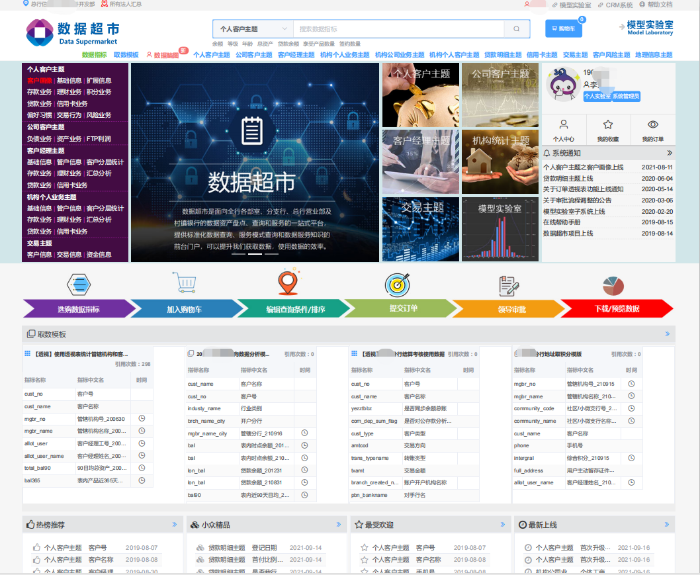The height and width of the screenshot is (575, 700).
Task: Click the 下载/预览数据 red arrow step
Action: pos(617,309)
